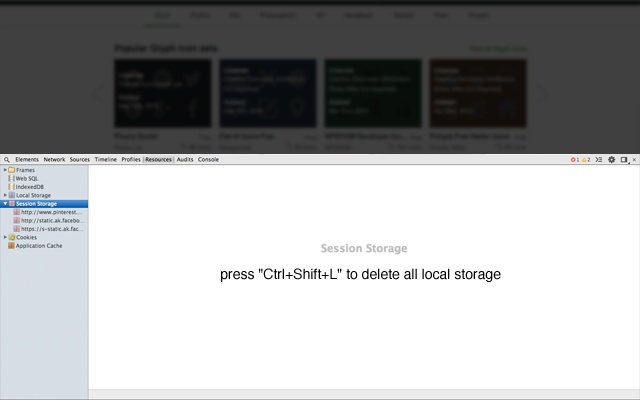
Task: Switch to the Console tab
Action: [209, 160]
